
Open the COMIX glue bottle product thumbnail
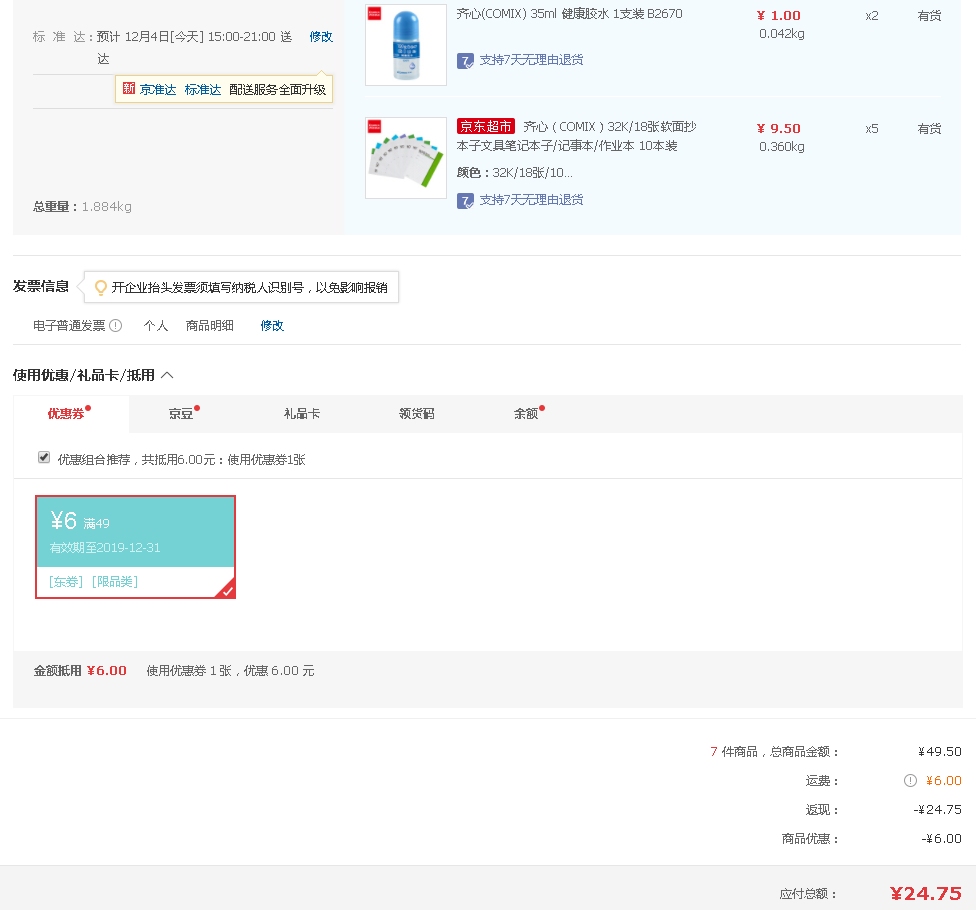click(x=406, y=45)
